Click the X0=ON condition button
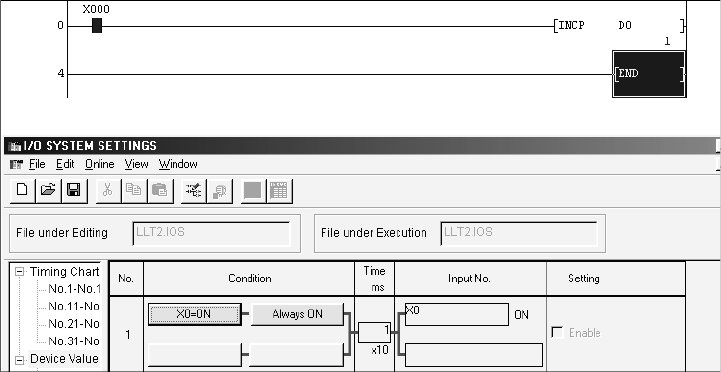 (x=195, y=315)
